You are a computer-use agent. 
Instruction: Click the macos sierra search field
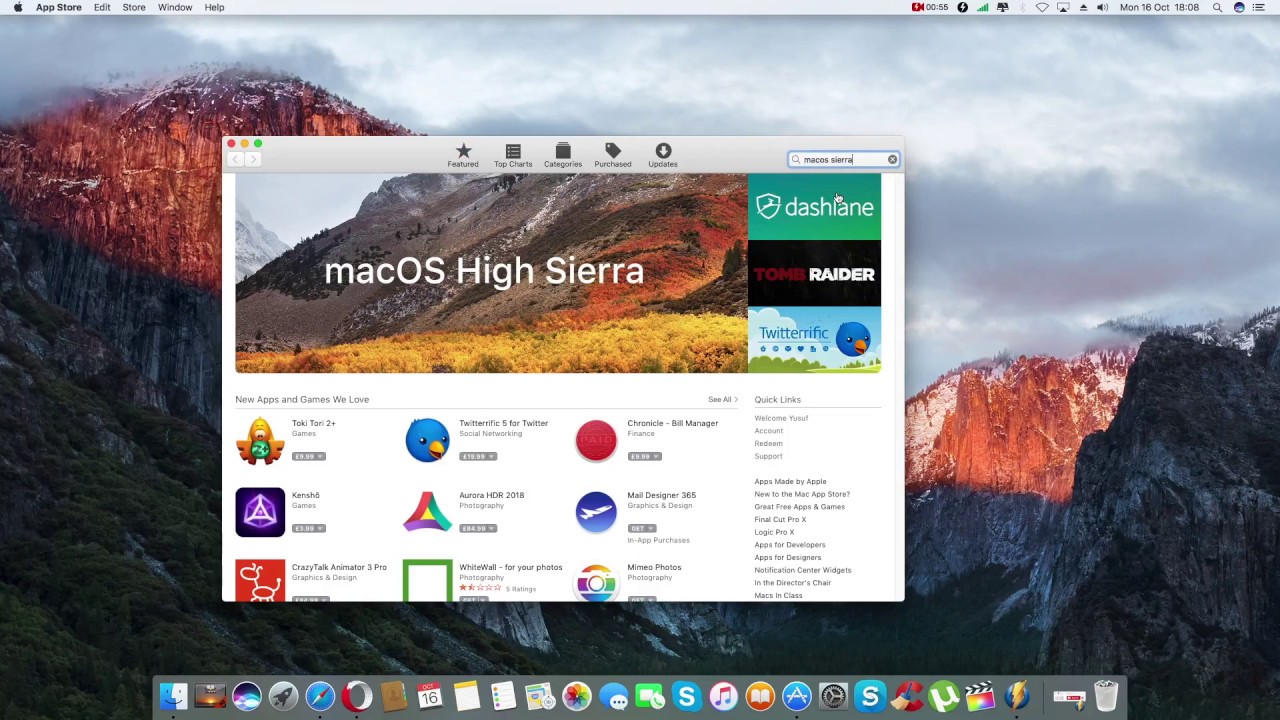coord(843,159)
